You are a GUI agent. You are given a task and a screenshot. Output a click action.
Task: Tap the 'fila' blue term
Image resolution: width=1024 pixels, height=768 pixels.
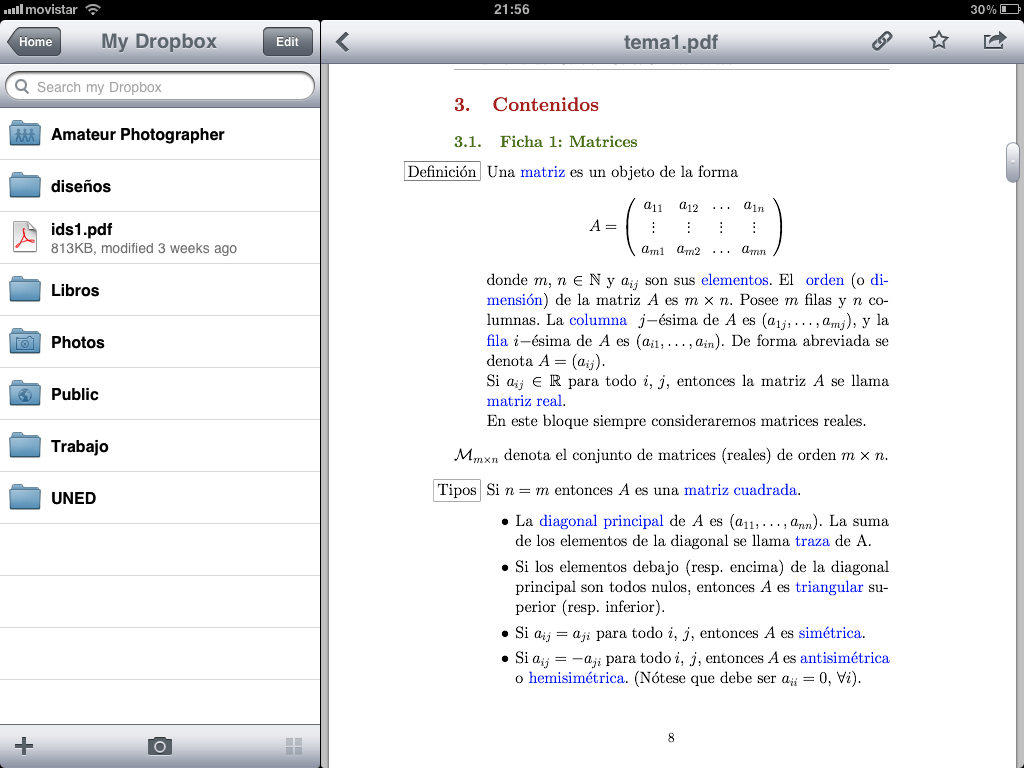tap(497, 341)
